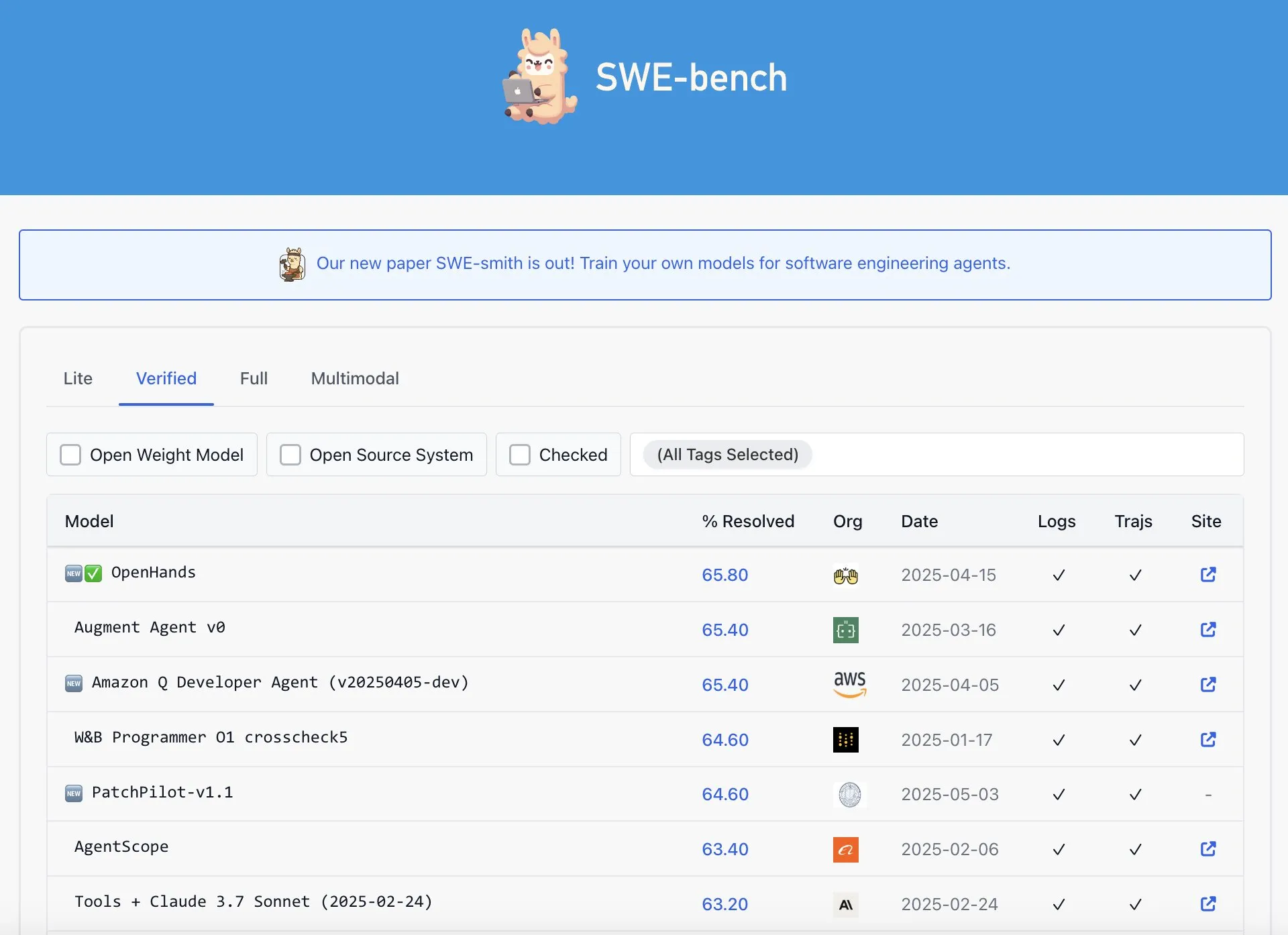Click the OpenHands org logo
The image size is (1288, 935).
[846, 575]
